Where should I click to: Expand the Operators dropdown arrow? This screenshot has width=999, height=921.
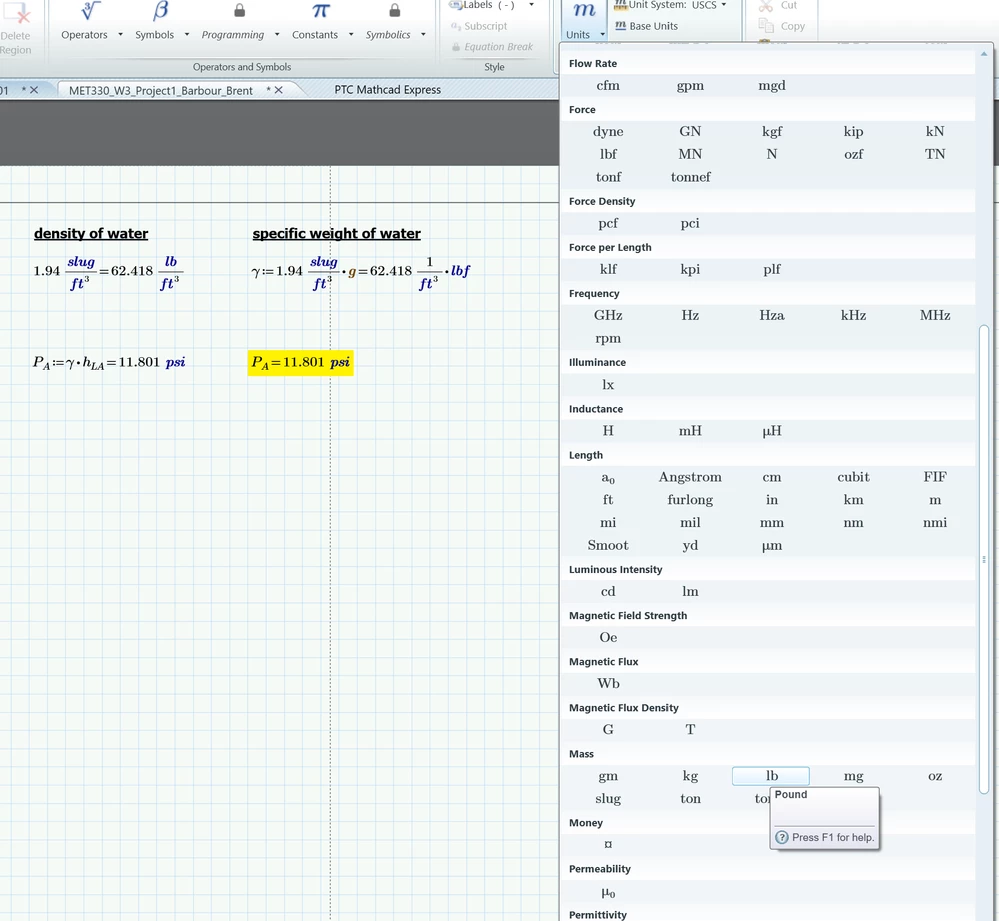coord(120,35)
